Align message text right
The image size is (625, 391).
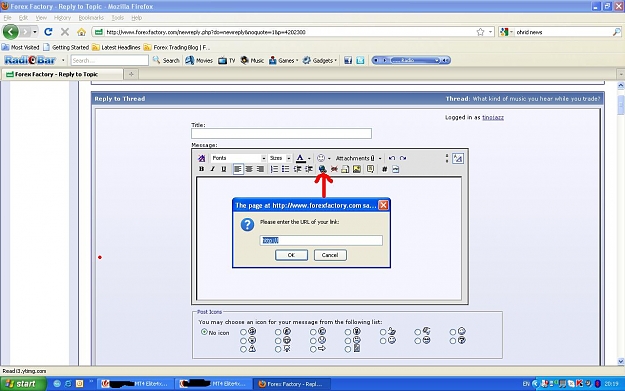(x=260, y=169)
